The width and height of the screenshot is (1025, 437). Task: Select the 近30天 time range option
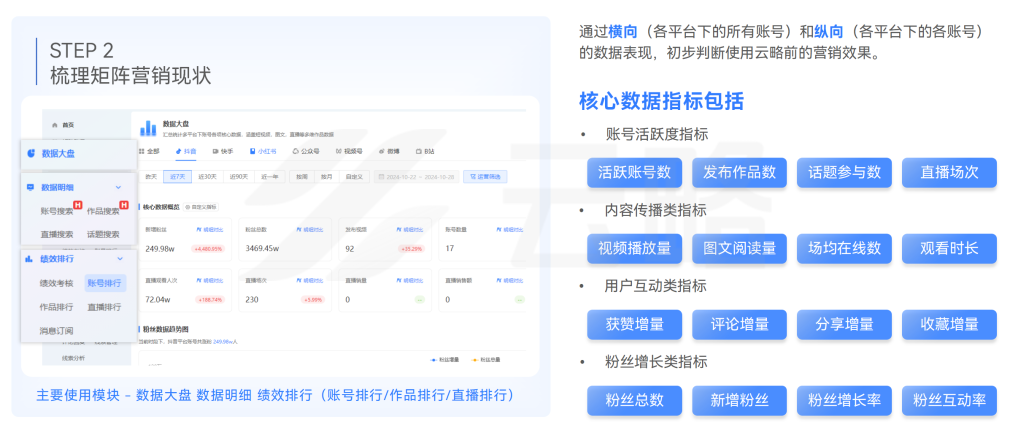[x=208, y=177]
